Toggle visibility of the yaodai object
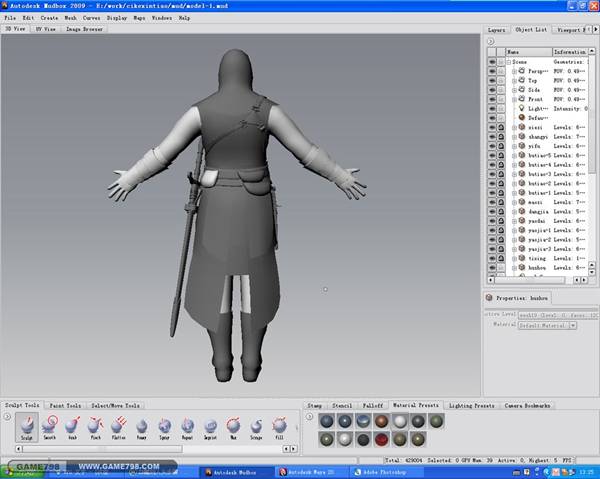The width and height of the screenshot is (600, 479). point(492,221)
